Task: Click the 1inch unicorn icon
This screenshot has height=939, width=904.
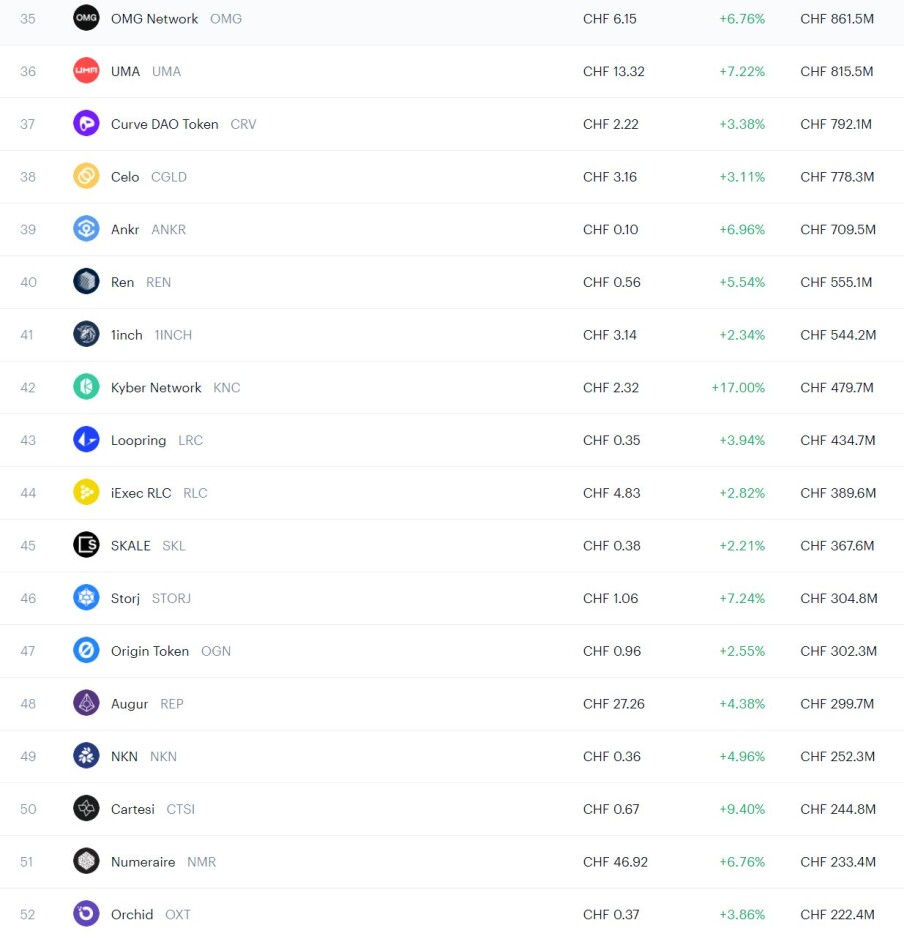Action: (86, 334)
